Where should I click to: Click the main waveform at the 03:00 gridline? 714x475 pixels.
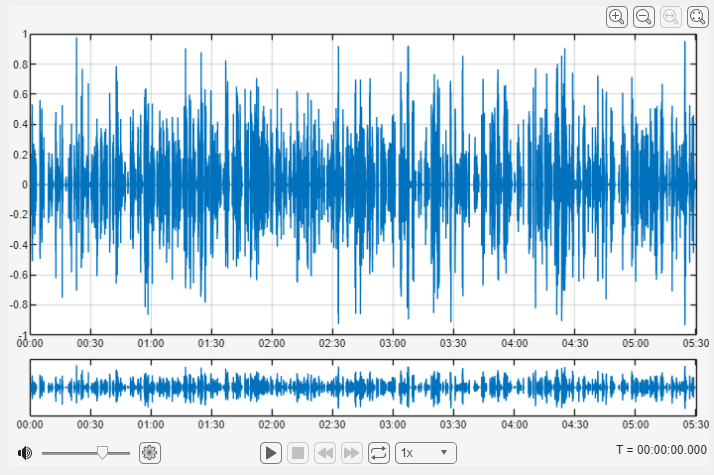tap(393, 184)
